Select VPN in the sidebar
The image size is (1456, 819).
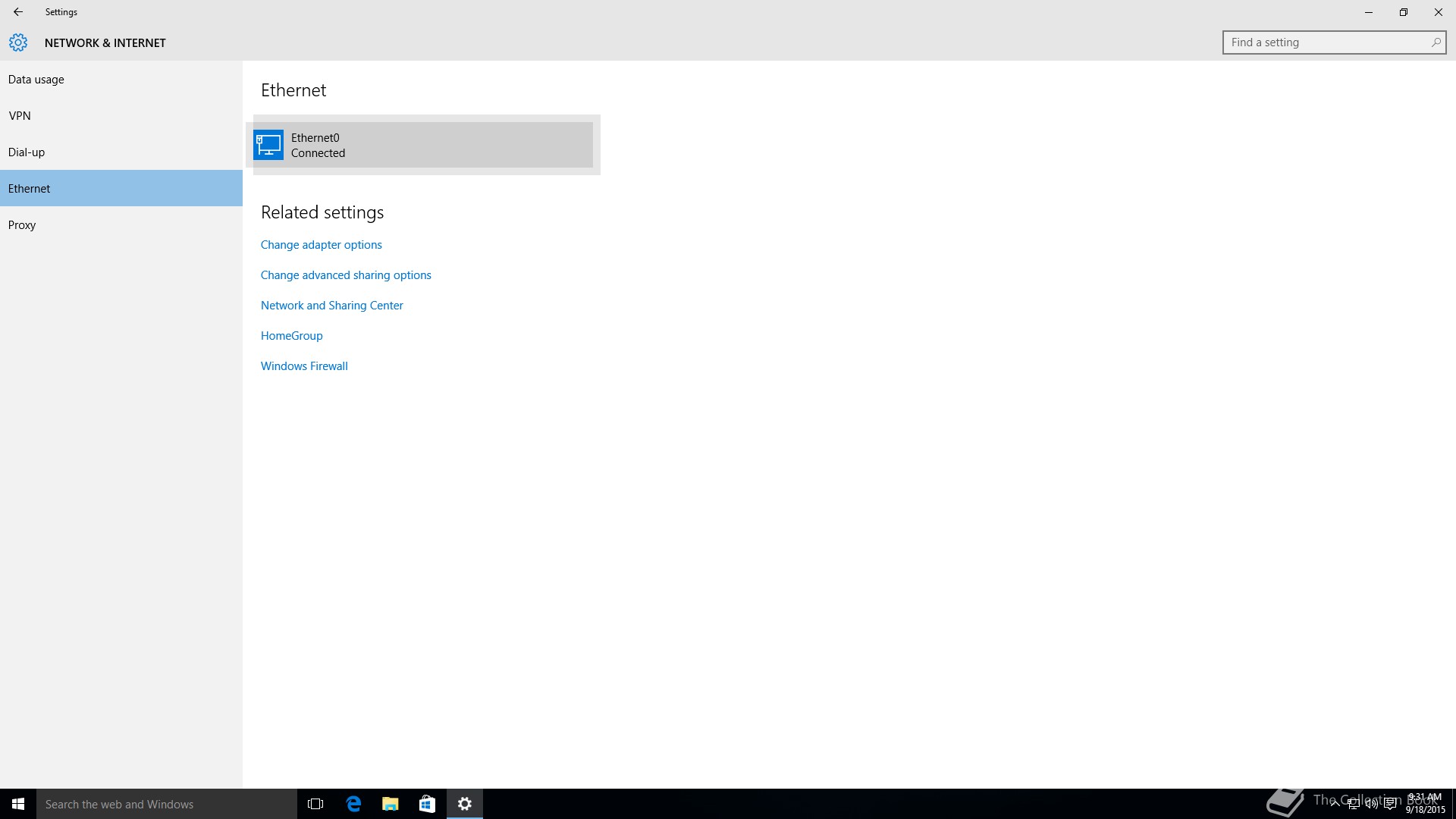20,116
